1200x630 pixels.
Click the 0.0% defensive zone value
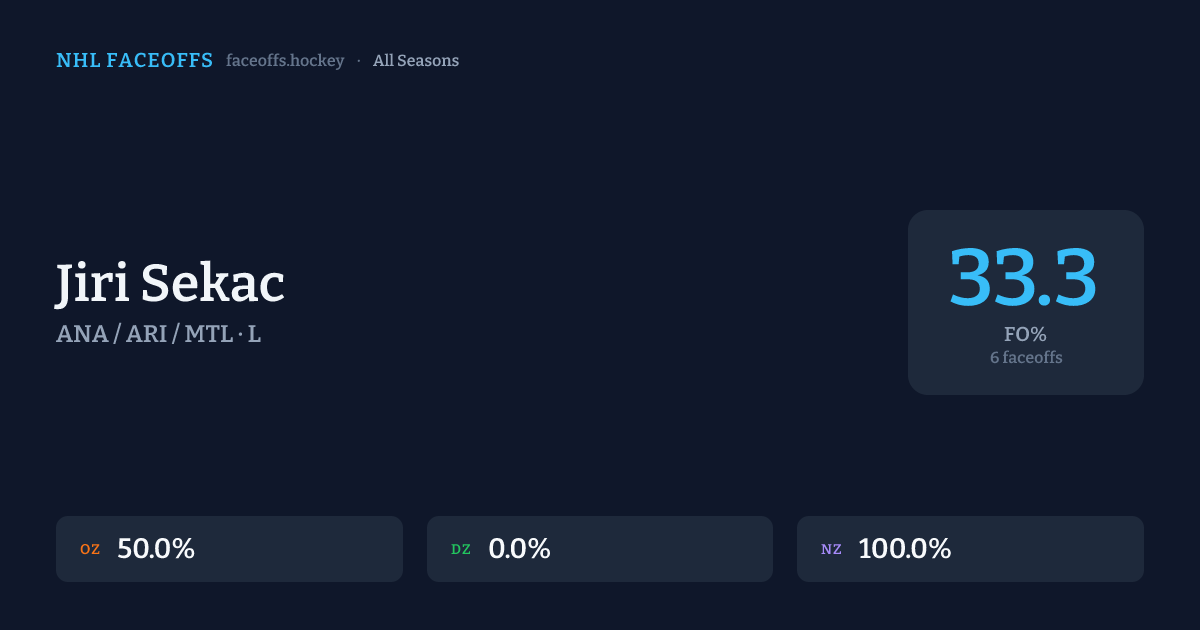[519, 549]
